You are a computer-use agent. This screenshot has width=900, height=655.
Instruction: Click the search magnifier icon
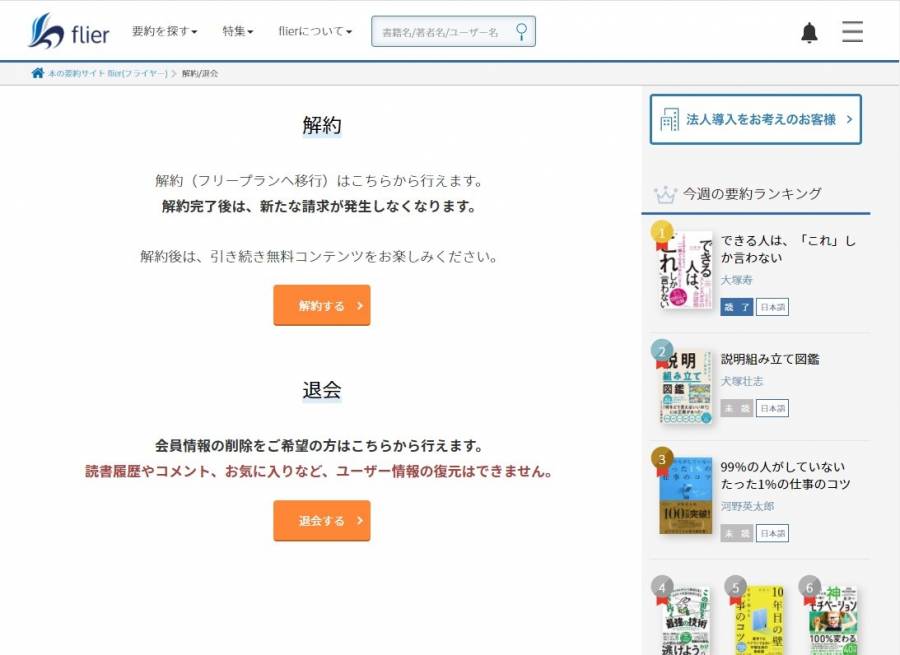pos(521,31)
